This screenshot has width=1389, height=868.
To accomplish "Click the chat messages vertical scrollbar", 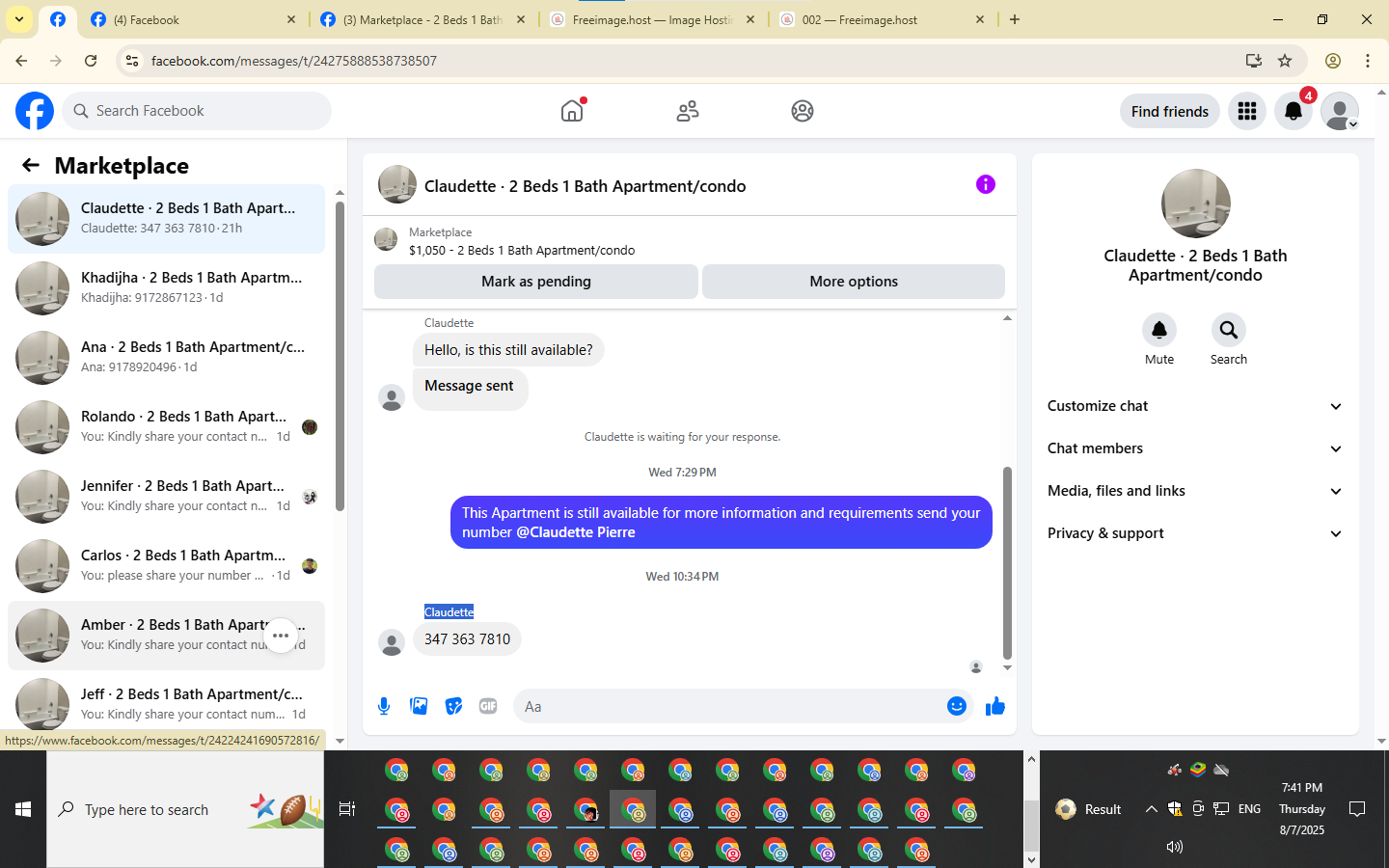I will [x=1007, y=562].
